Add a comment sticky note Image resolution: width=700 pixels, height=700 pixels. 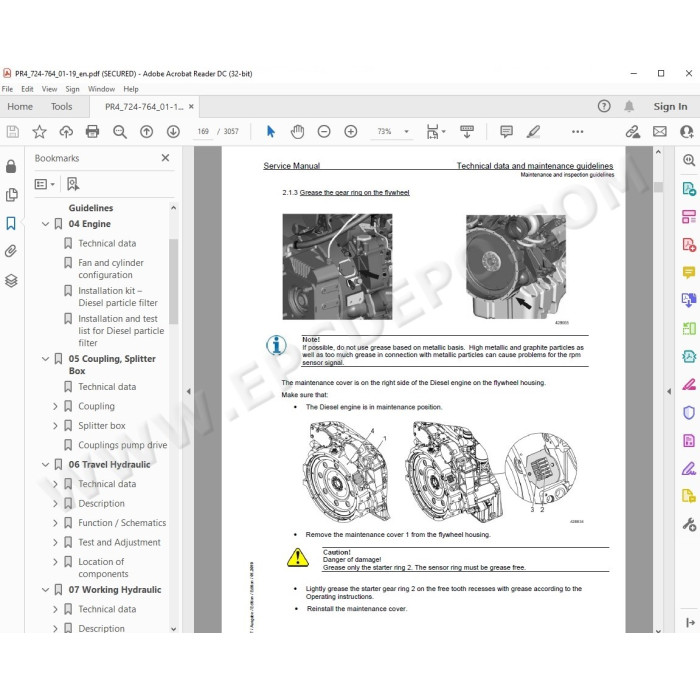tap(506, 132)
